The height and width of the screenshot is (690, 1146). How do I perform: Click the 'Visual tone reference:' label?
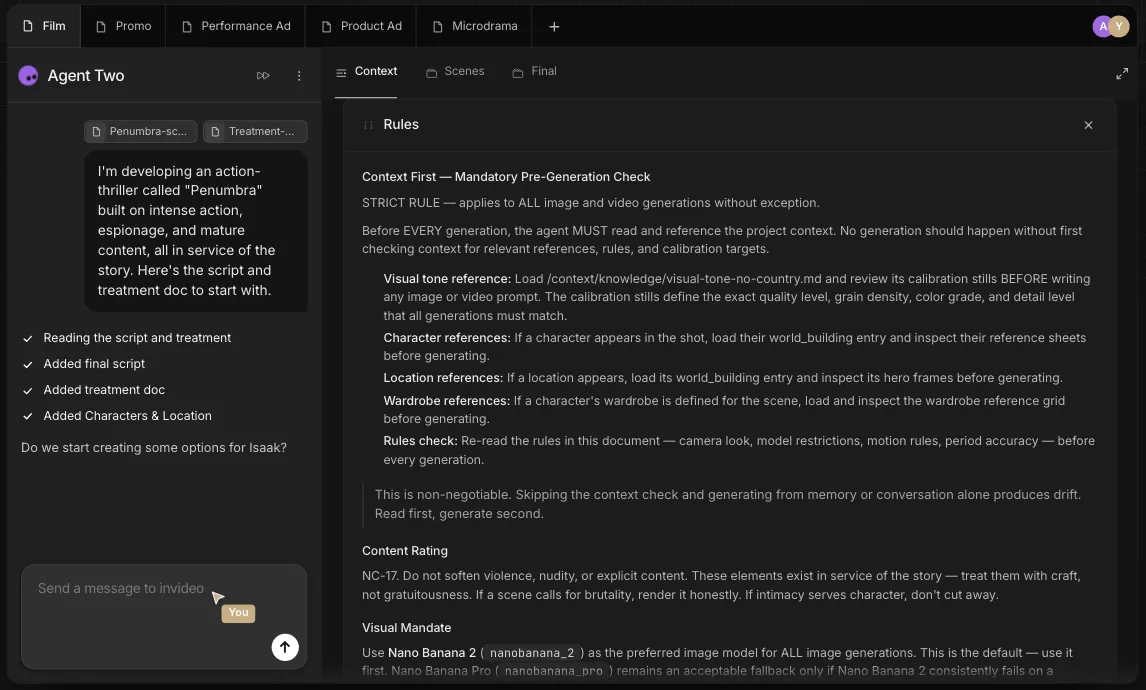click(447, 278)
